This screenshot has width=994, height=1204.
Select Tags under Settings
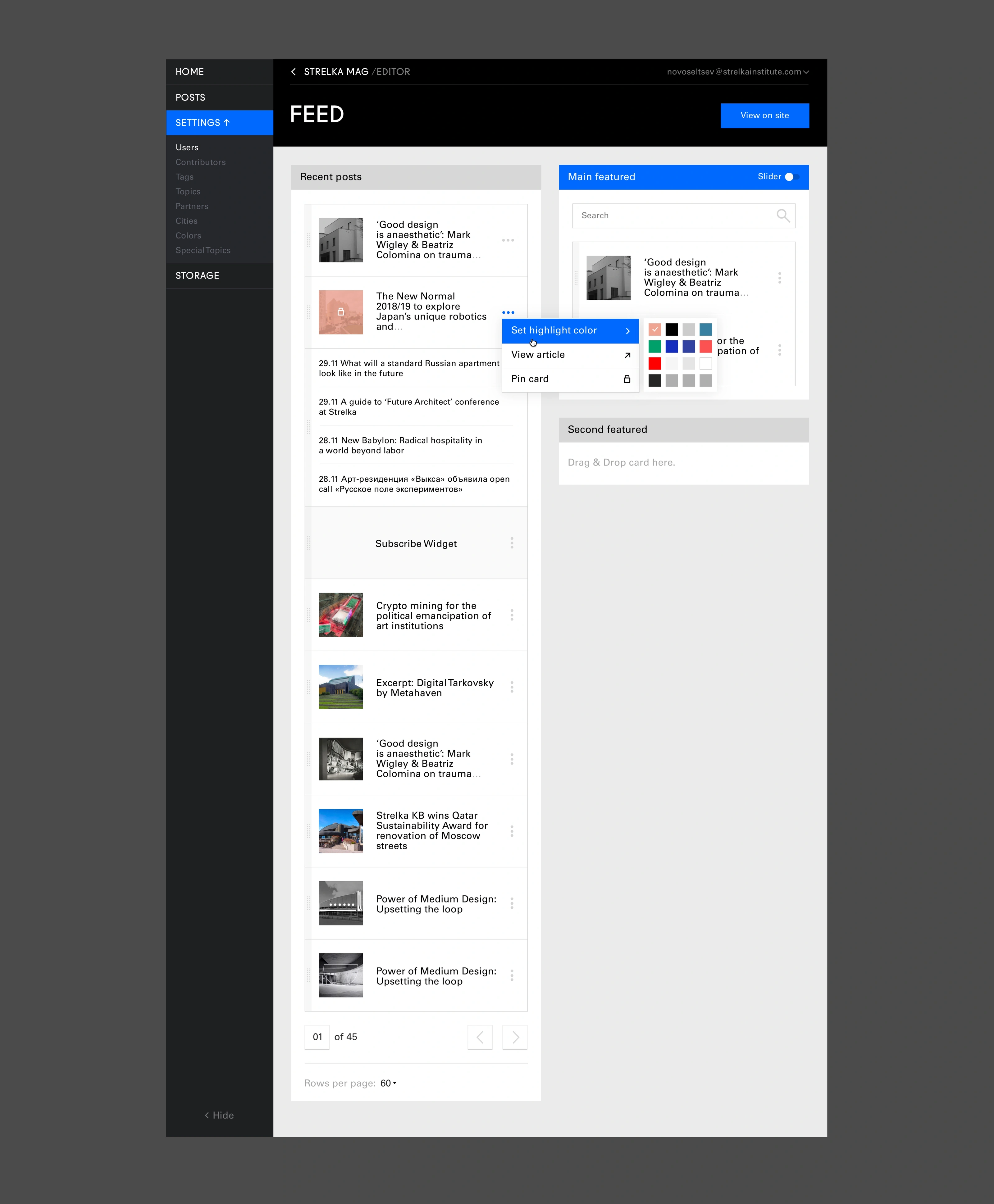[185, 177]
